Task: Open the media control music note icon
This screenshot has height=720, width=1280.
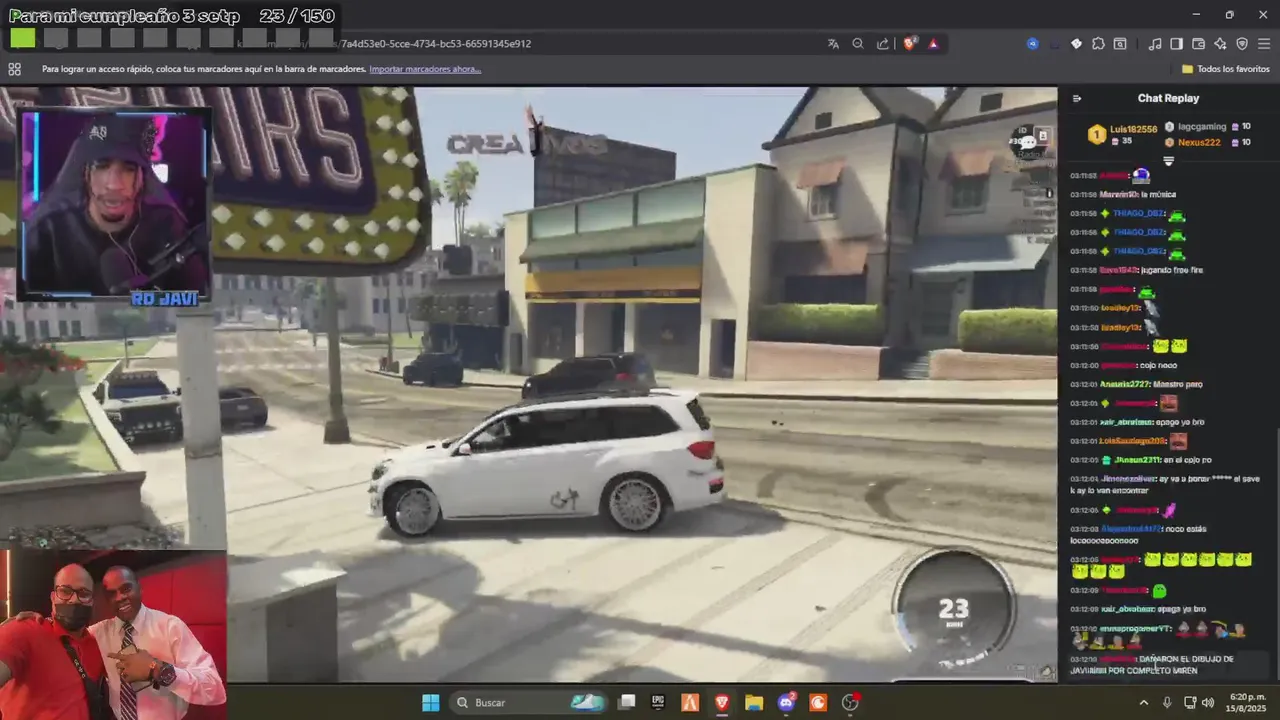Action: click(x=1155, y=44)
